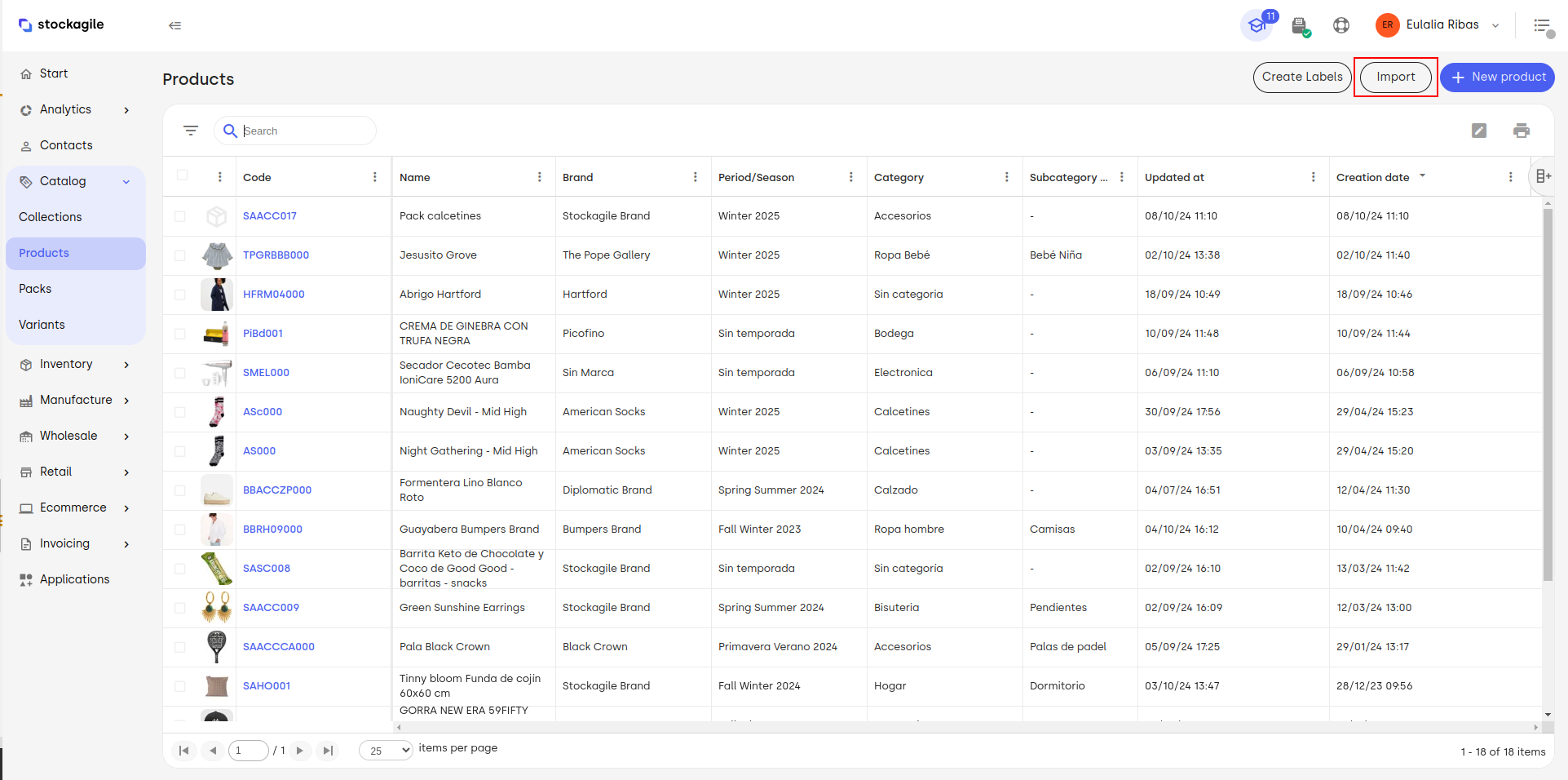The height and width of the screenshot is (780, 1568).
Task: Open Brand column options menu
Action: [x=696, y=177]
